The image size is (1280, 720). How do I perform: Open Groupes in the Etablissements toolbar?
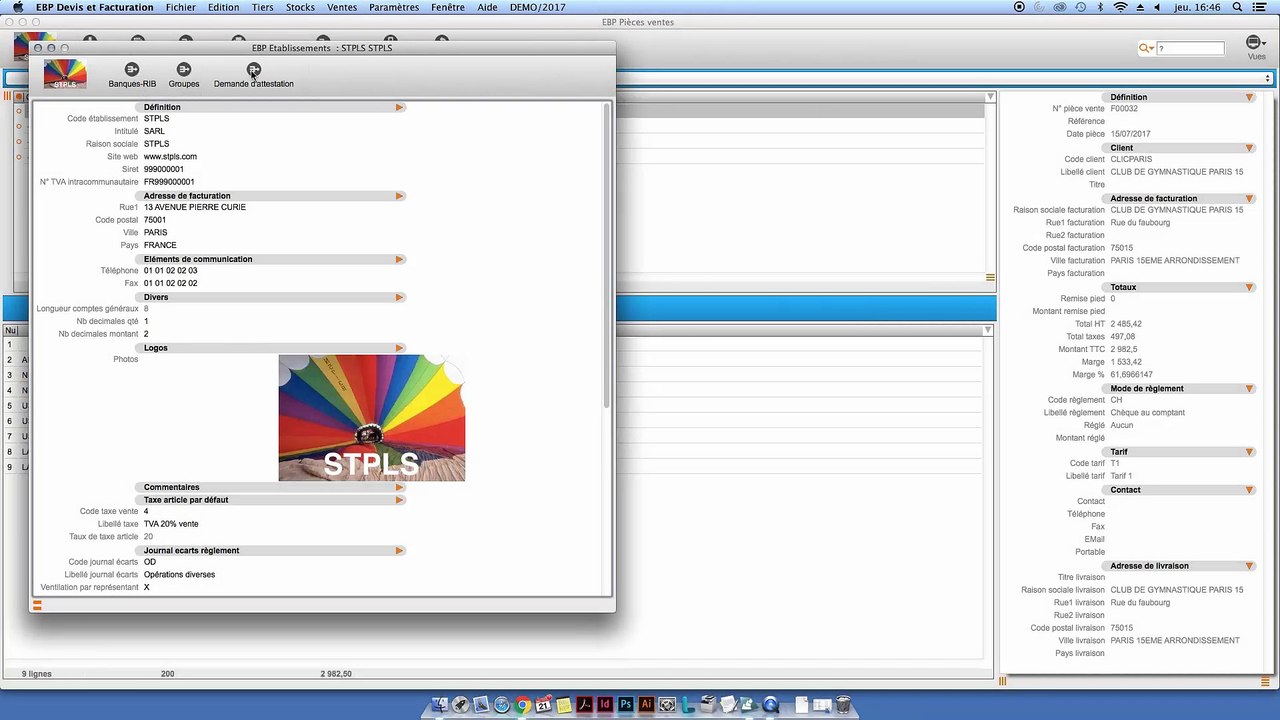(184, 75)
